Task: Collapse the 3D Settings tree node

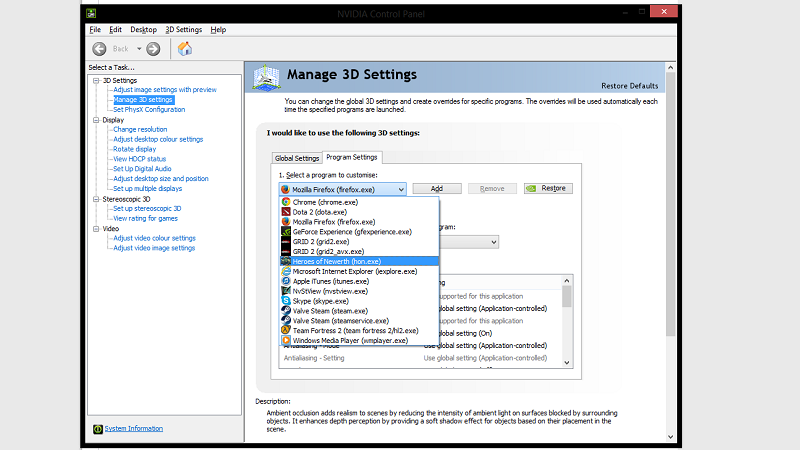Action: click(x=96, y=81)
